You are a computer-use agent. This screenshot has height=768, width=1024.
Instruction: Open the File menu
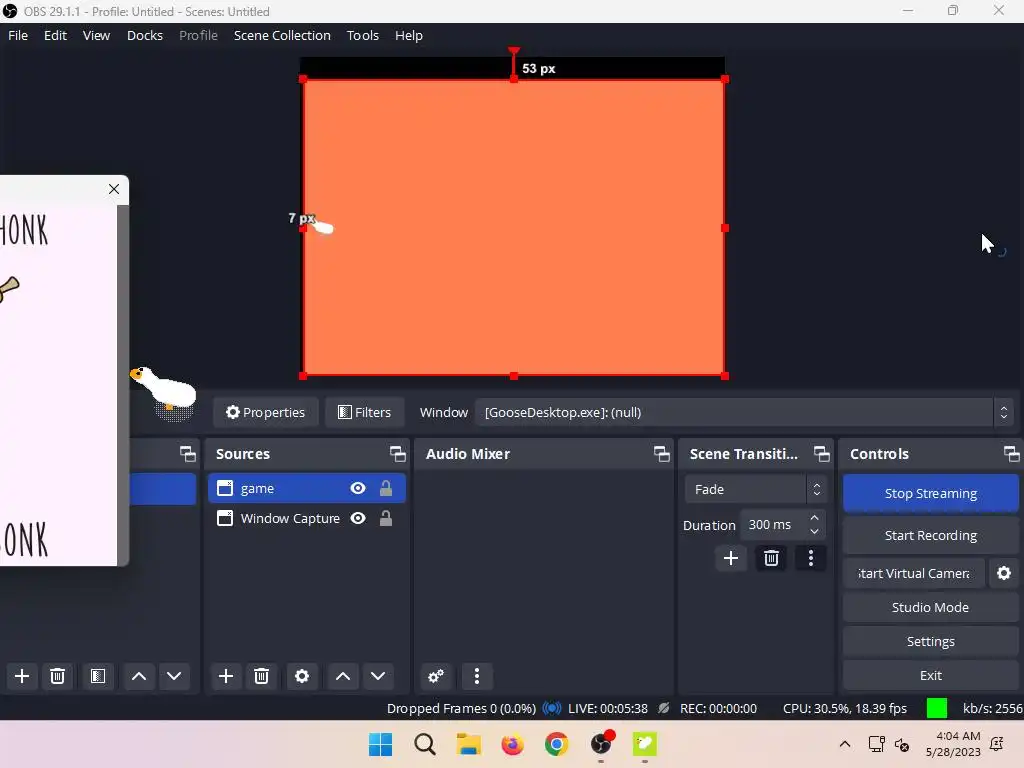tap(18, 35)
